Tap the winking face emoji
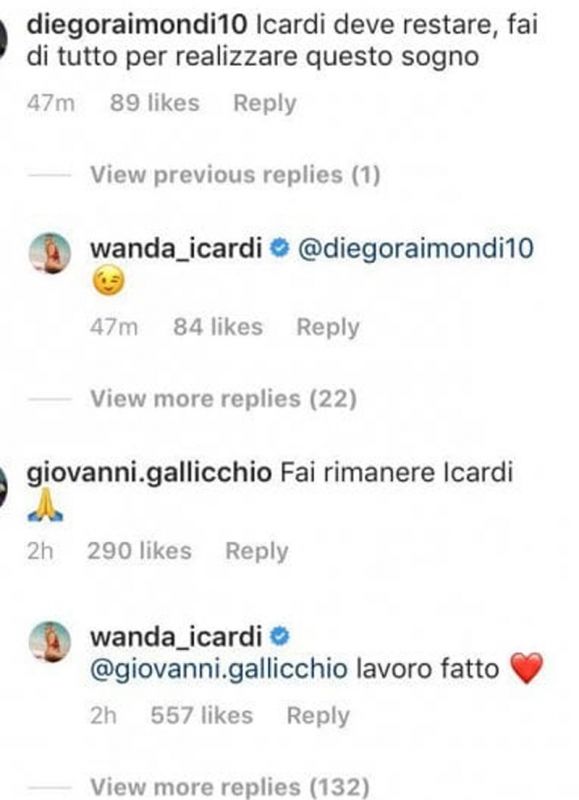The width and height of the screenshot is (579, 800). (x=108, y=283)
